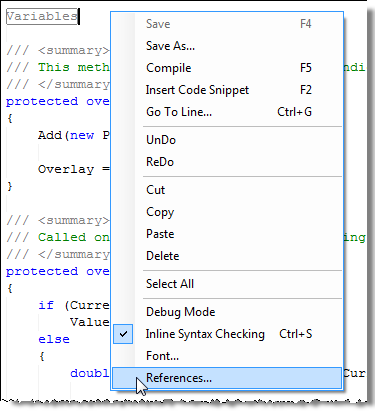Click the Add(new code line
The height and width of the screenshot is (411, 375).
(x=74, y=135)
